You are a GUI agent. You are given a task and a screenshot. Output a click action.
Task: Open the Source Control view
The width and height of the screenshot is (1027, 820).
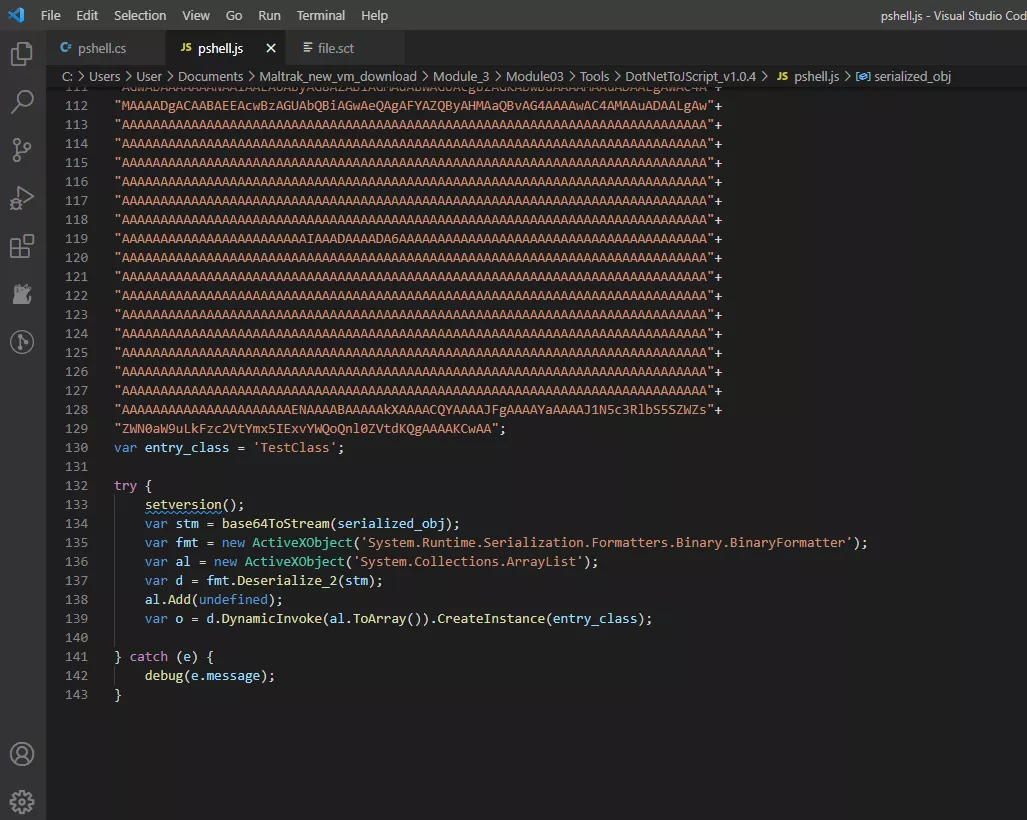[x=21, y=150]
